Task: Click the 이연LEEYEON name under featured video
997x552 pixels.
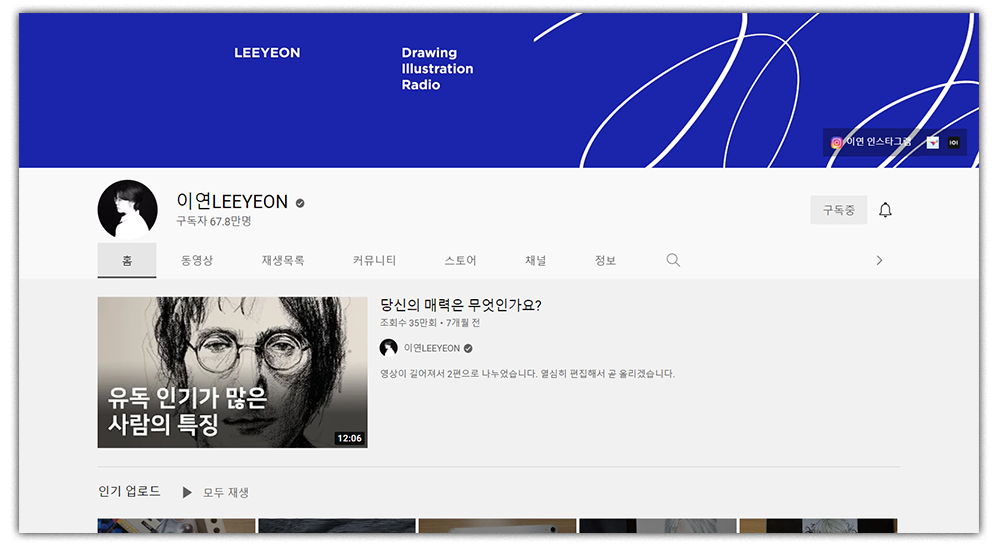Action: coord(432,348)
